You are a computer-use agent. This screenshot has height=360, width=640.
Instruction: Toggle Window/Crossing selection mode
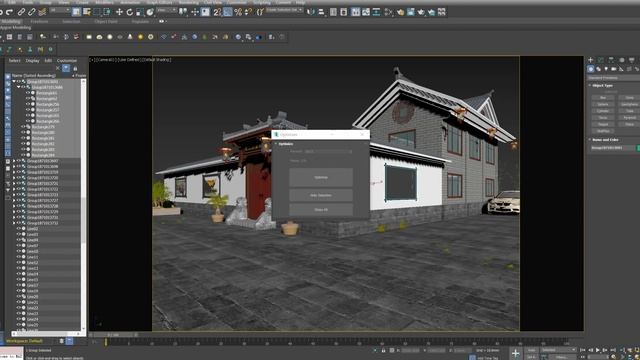coord(107,12)
